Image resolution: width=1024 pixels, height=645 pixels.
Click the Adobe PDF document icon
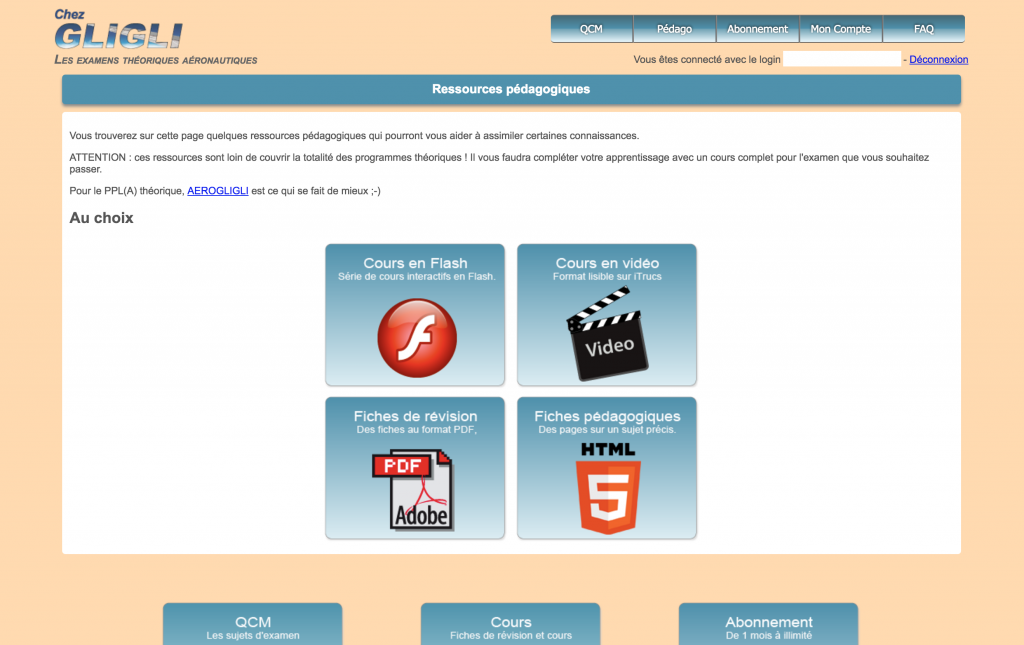[414, 489]
